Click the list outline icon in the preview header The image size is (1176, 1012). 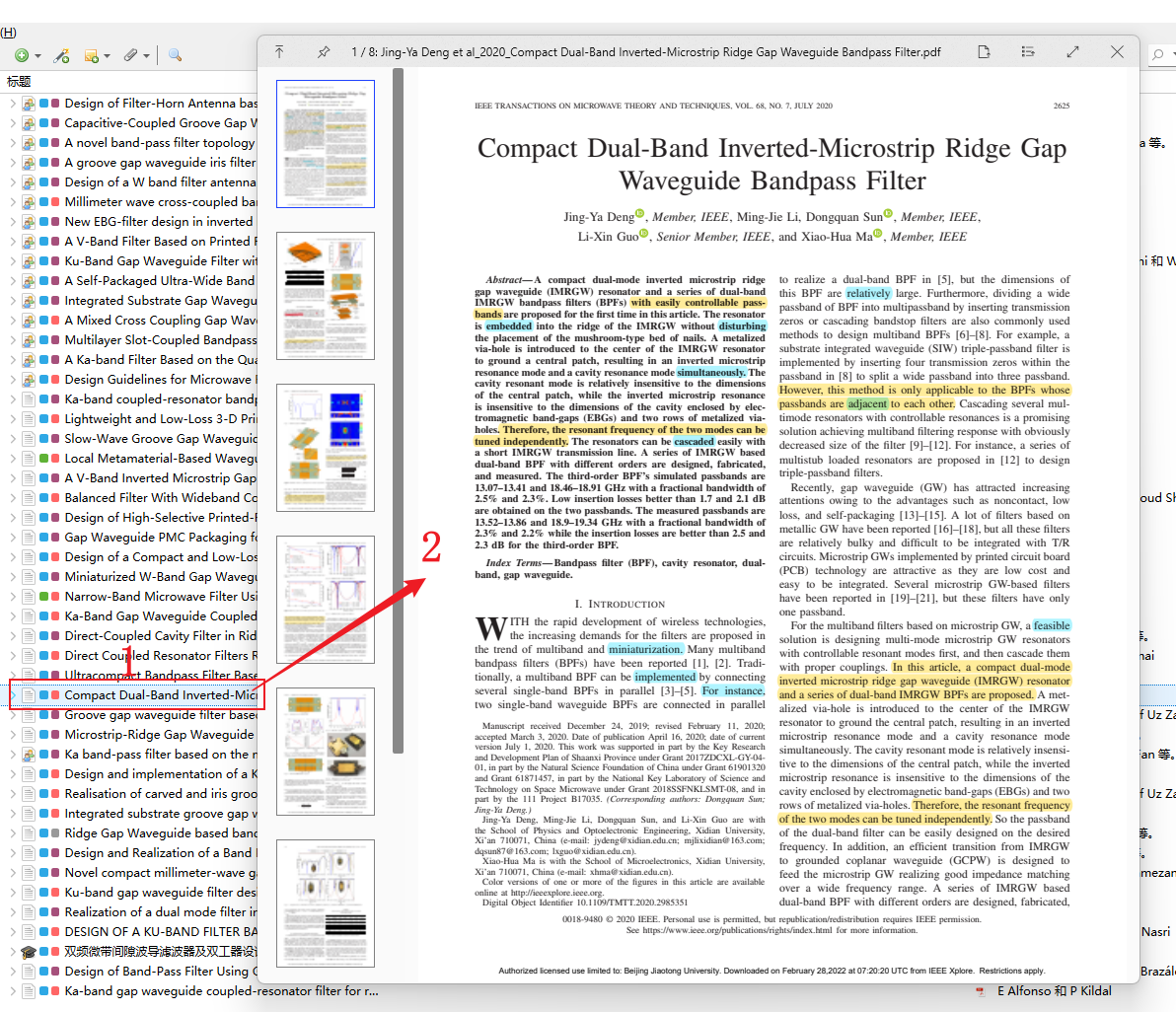[x=1028, y=51]
